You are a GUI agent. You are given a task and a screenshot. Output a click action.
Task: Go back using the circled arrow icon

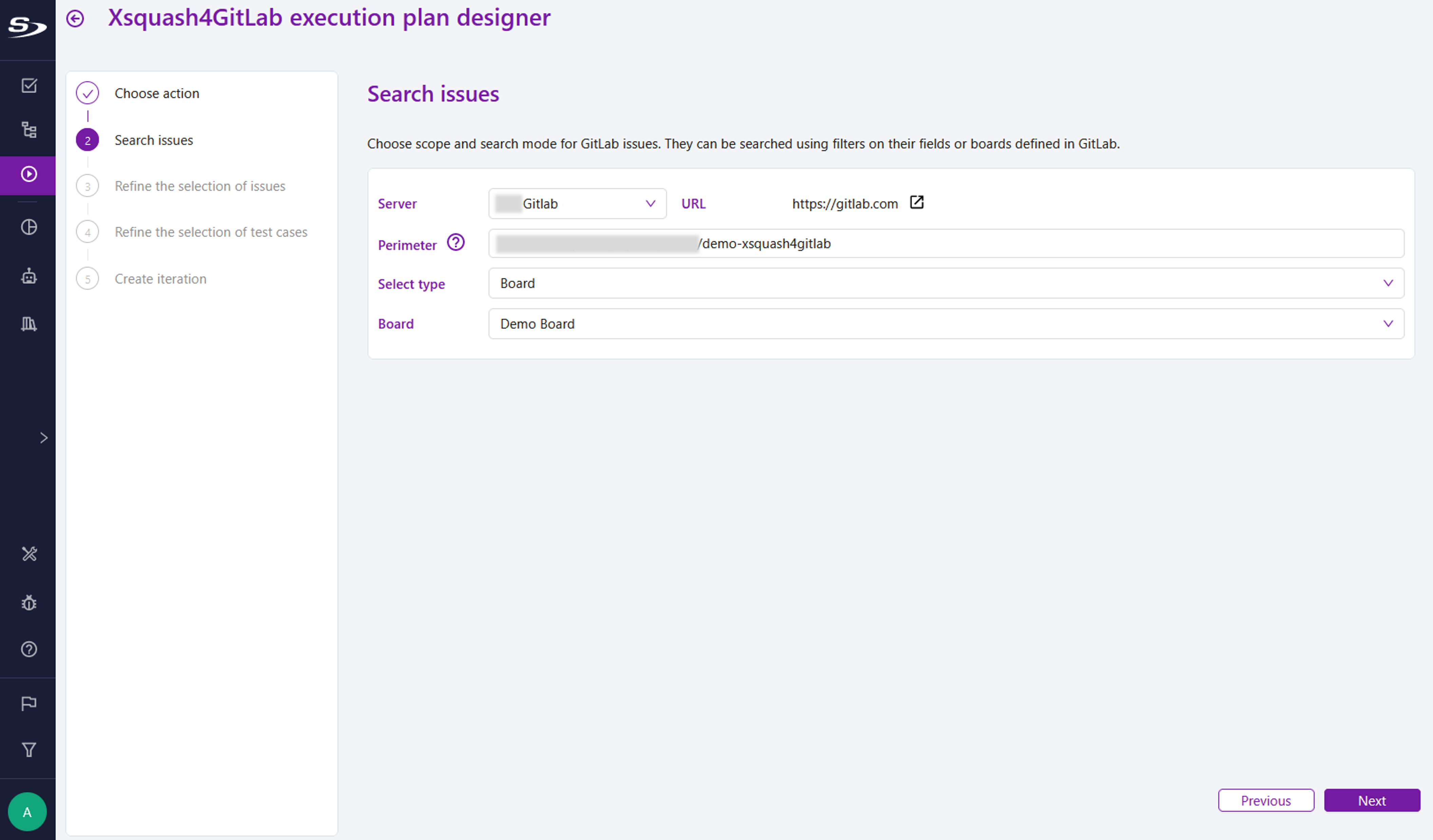[75, 19]
